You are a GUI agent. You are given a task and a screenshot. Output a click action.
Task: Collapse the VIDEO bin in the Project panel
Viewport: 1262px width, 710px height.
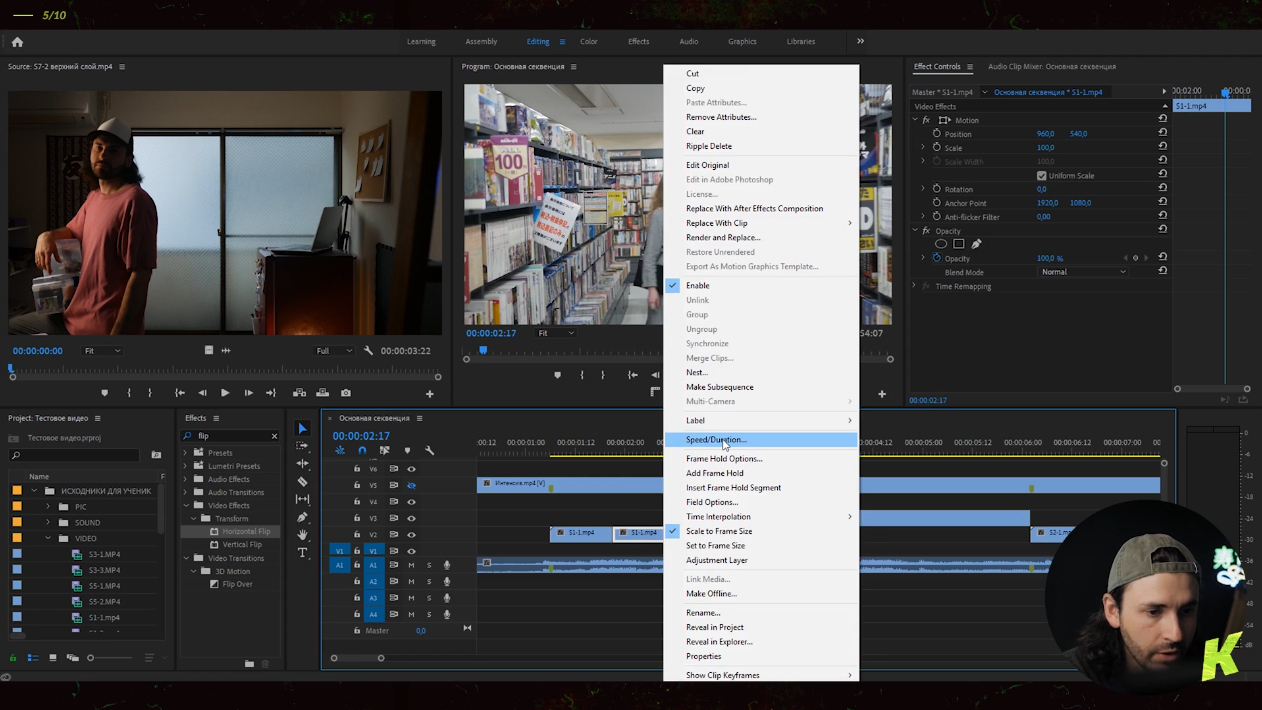click(x=48, y=538)
